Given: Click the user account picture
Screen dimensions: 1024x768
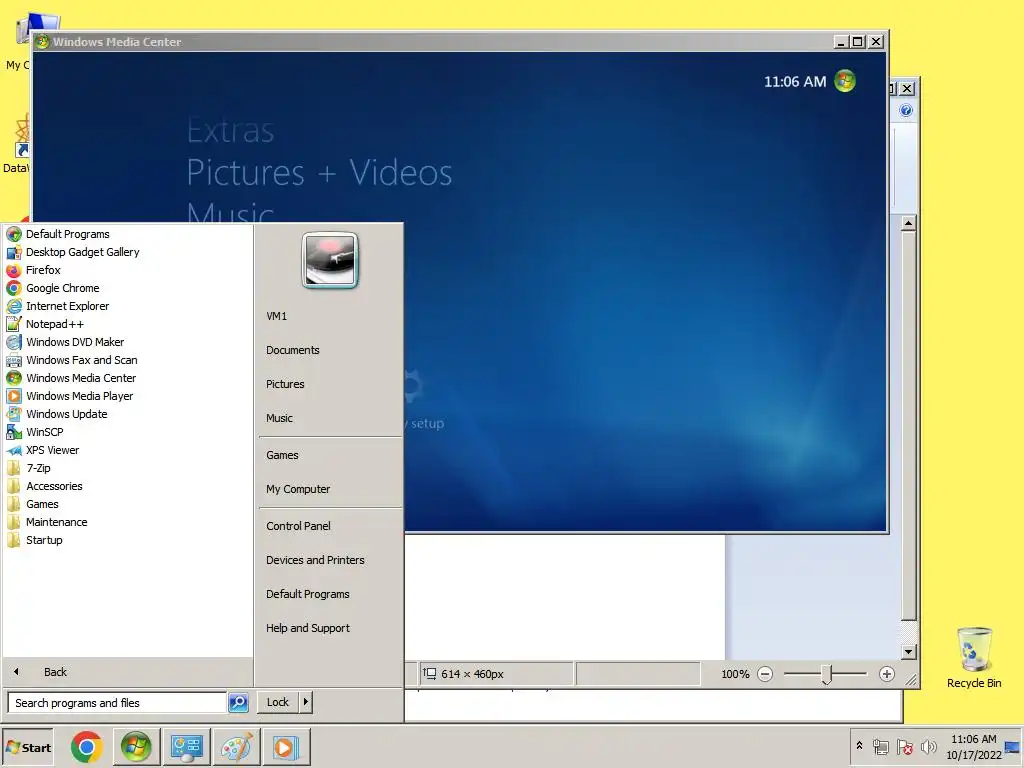Looking at the screenshot, I should (x=330, y=260).
